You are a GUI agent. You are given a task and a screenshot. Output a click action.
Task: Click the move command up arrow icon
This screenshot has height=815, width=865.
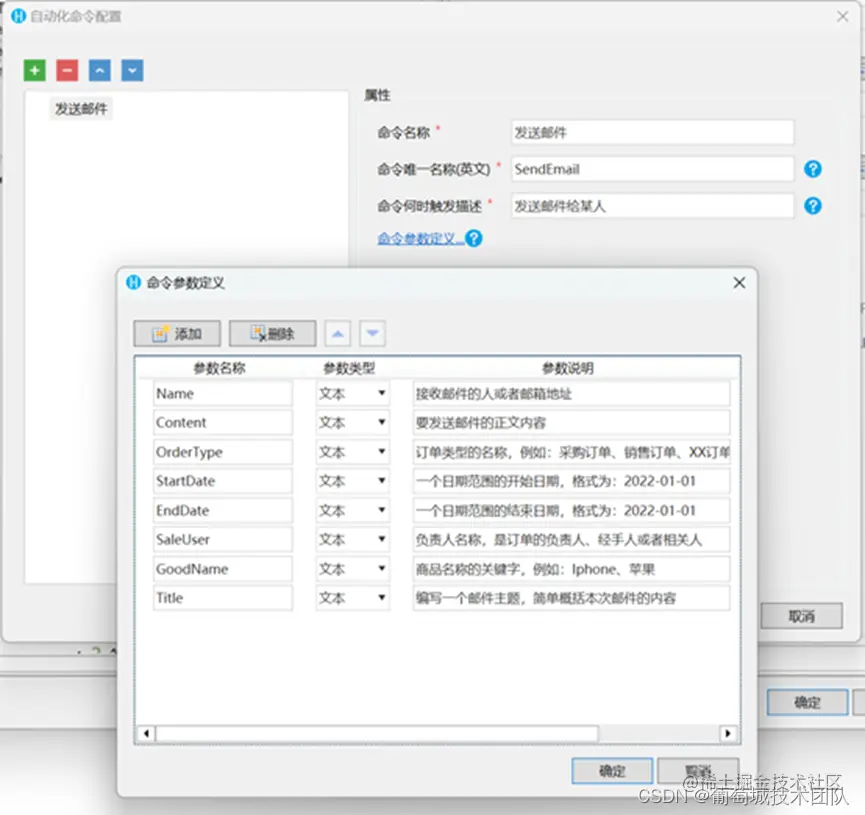(x=98, y=70)
